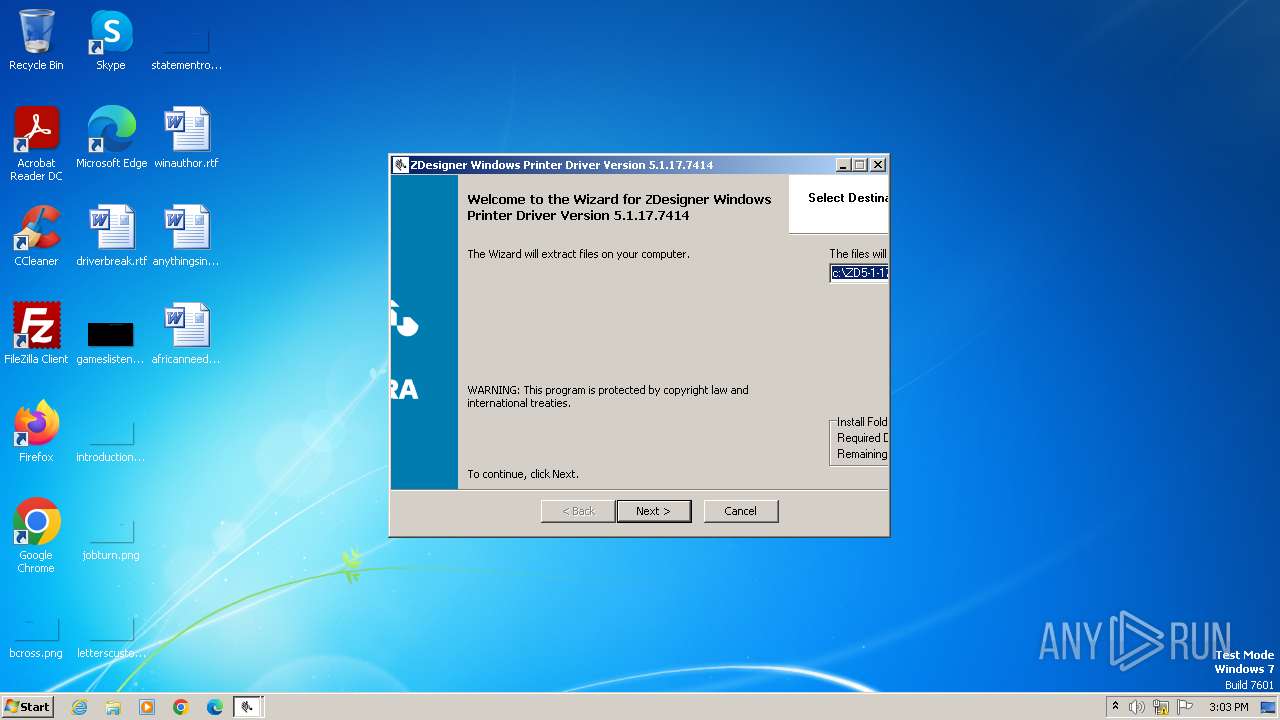Click the 'To continue, click Next.' text
This screenshot has height=720, width=1280.
(523, 474)
